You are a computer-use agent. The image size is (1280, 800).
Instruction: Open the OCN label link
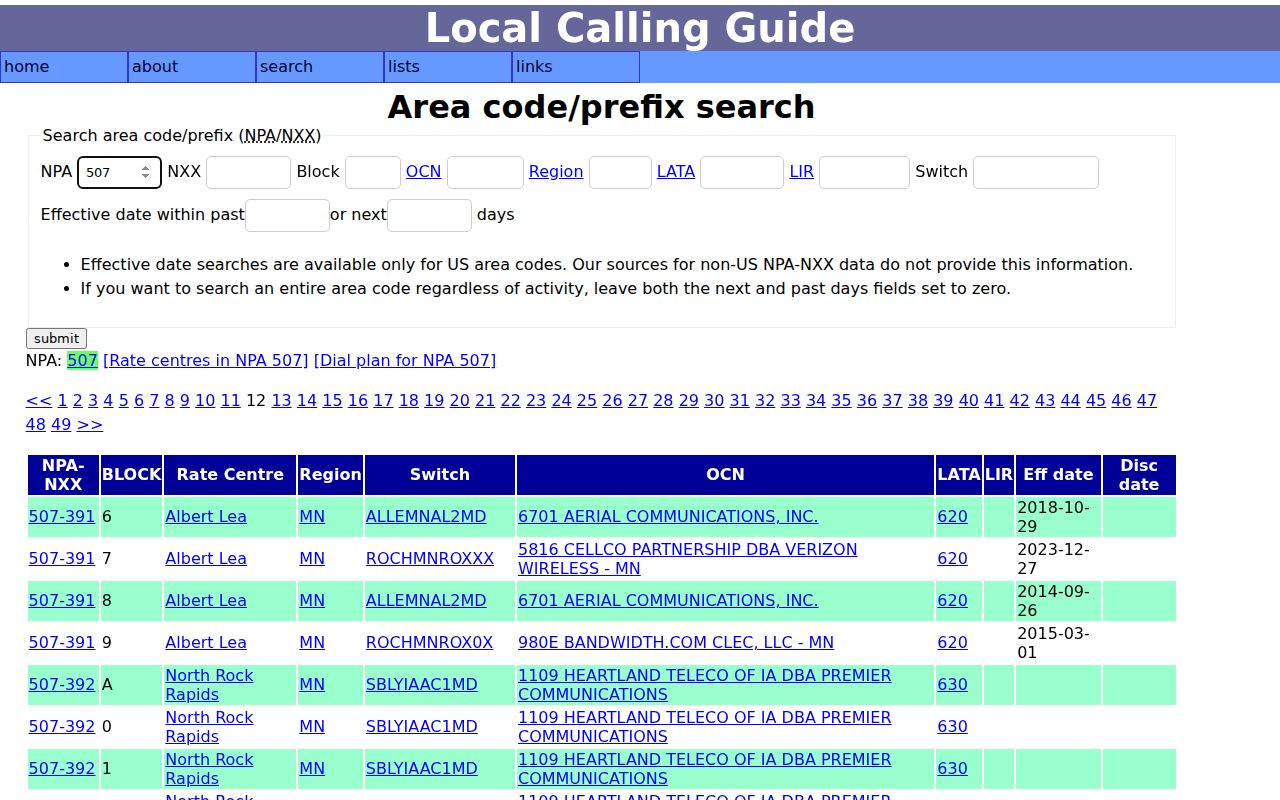tap(423, 172)
